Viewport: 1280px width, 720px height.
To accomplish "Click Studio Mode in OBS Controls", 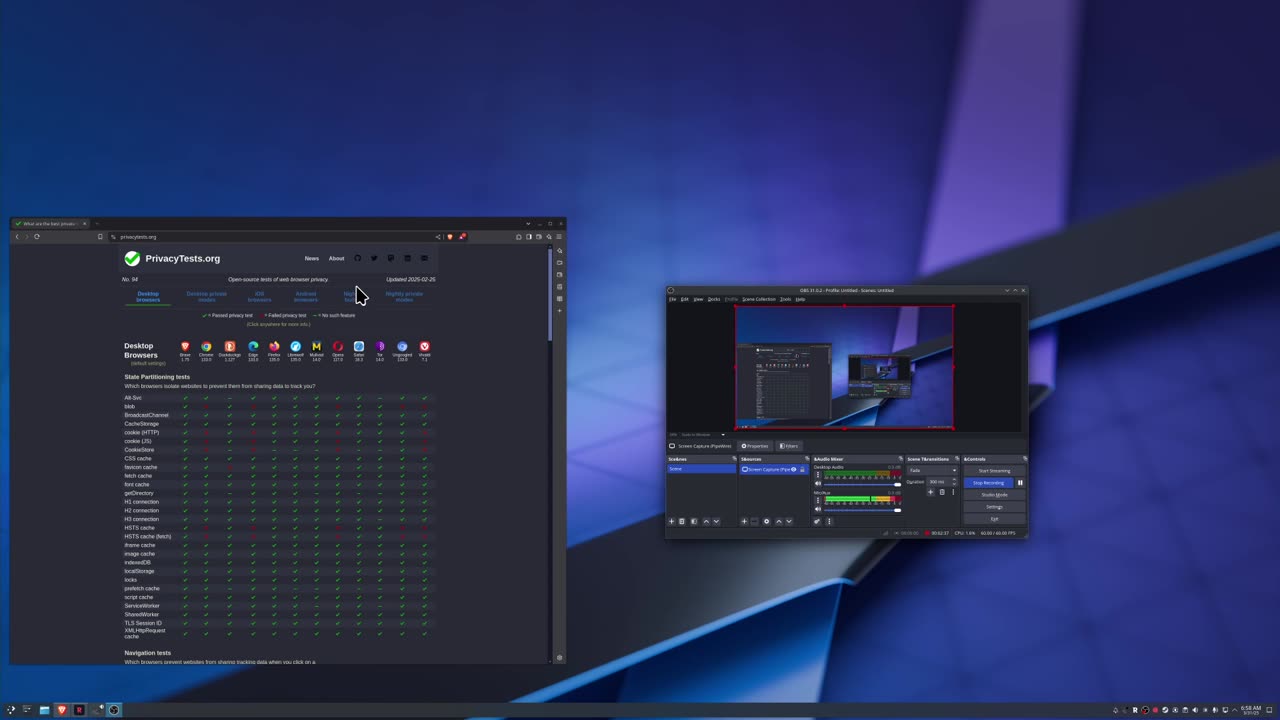I will [x=994, y=495].
